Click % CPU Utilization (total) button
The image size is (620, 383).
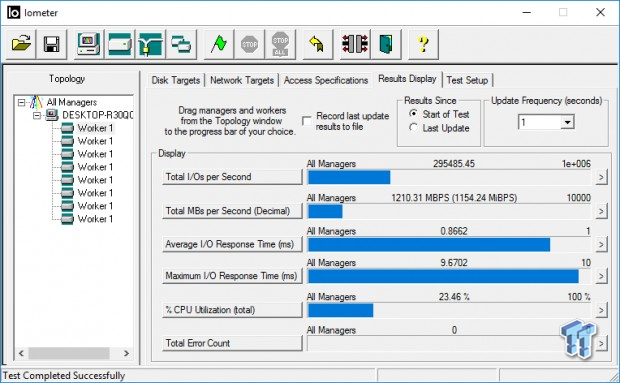232,310
